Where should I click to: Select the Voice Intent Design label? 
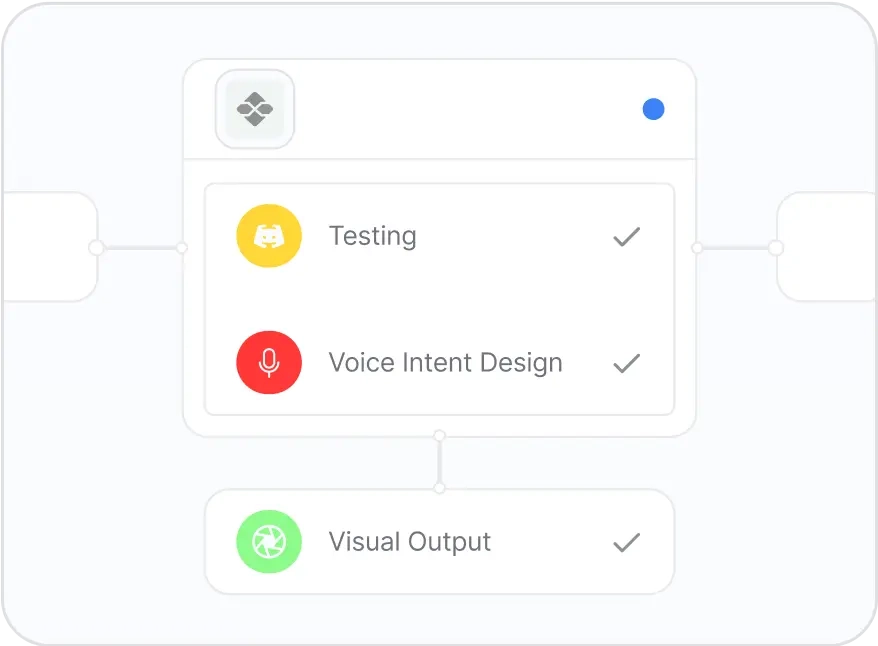[x=445, y=363]
